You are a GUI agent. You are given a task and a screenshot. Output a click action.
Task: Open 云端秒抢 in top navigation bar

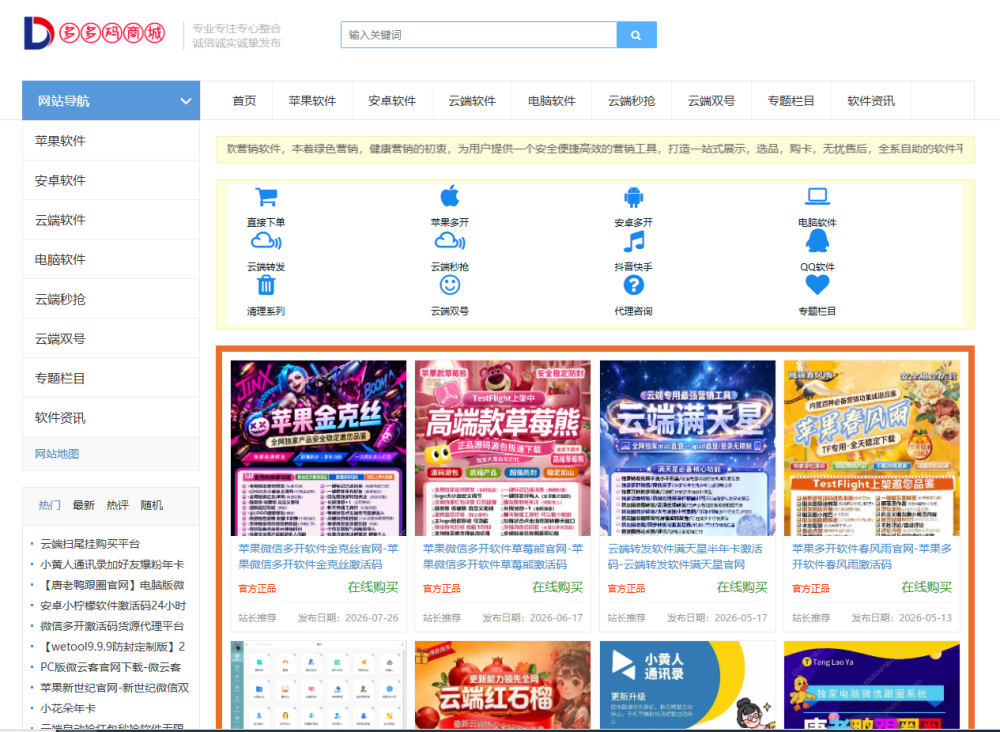coord(631,101)
